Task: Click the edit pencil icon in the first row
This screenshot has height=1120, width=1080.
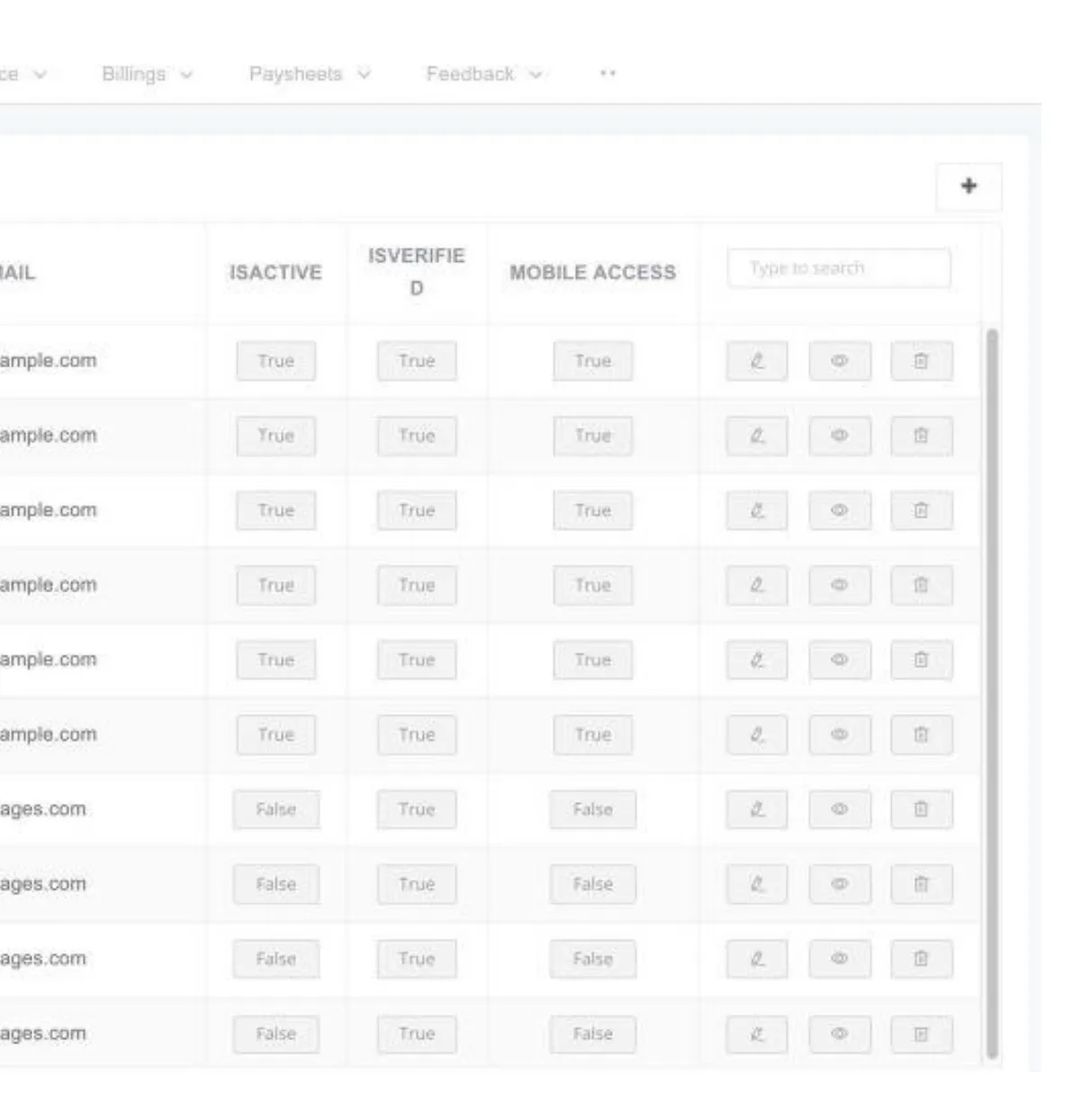Action: tap(757, 361)
